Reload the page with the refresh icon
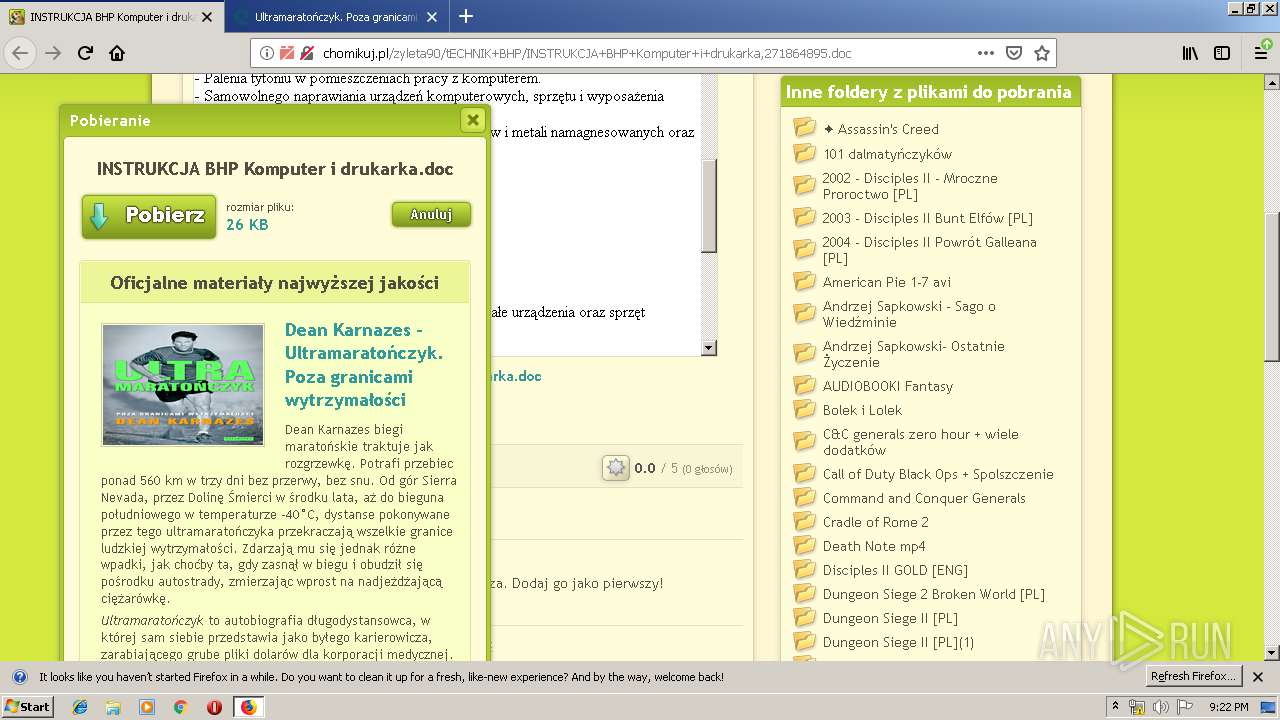This screenshot has width=1280, height=720. 86,53
